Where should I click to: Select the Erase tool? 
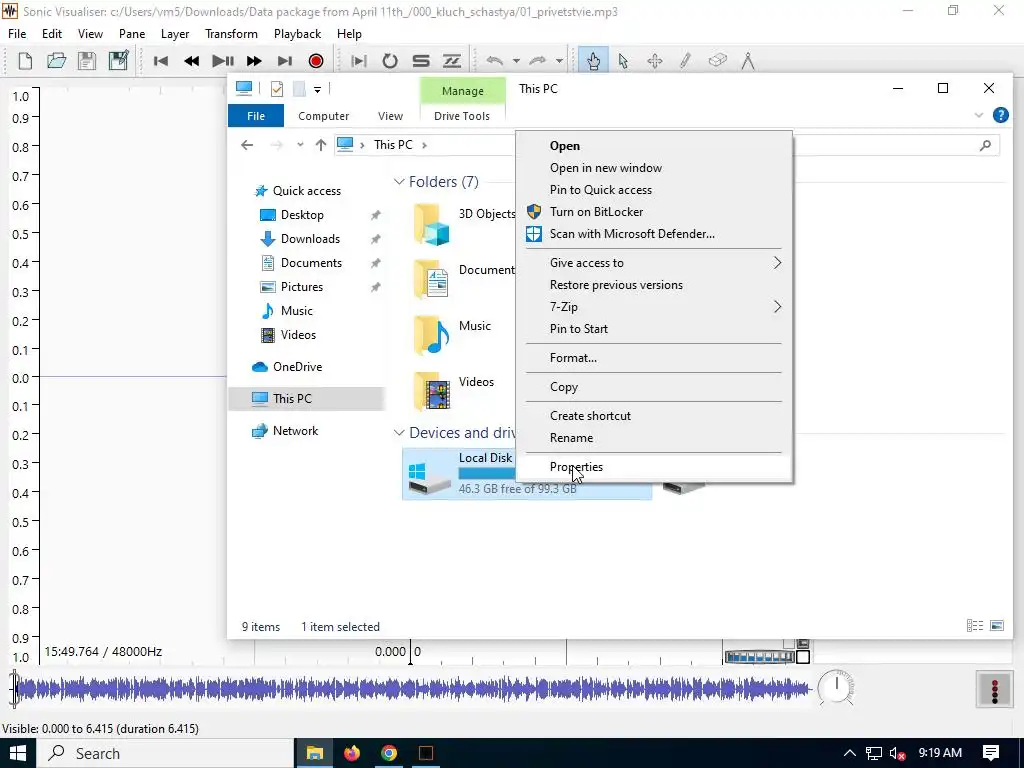pyautogui.click(x=717, y=61)
